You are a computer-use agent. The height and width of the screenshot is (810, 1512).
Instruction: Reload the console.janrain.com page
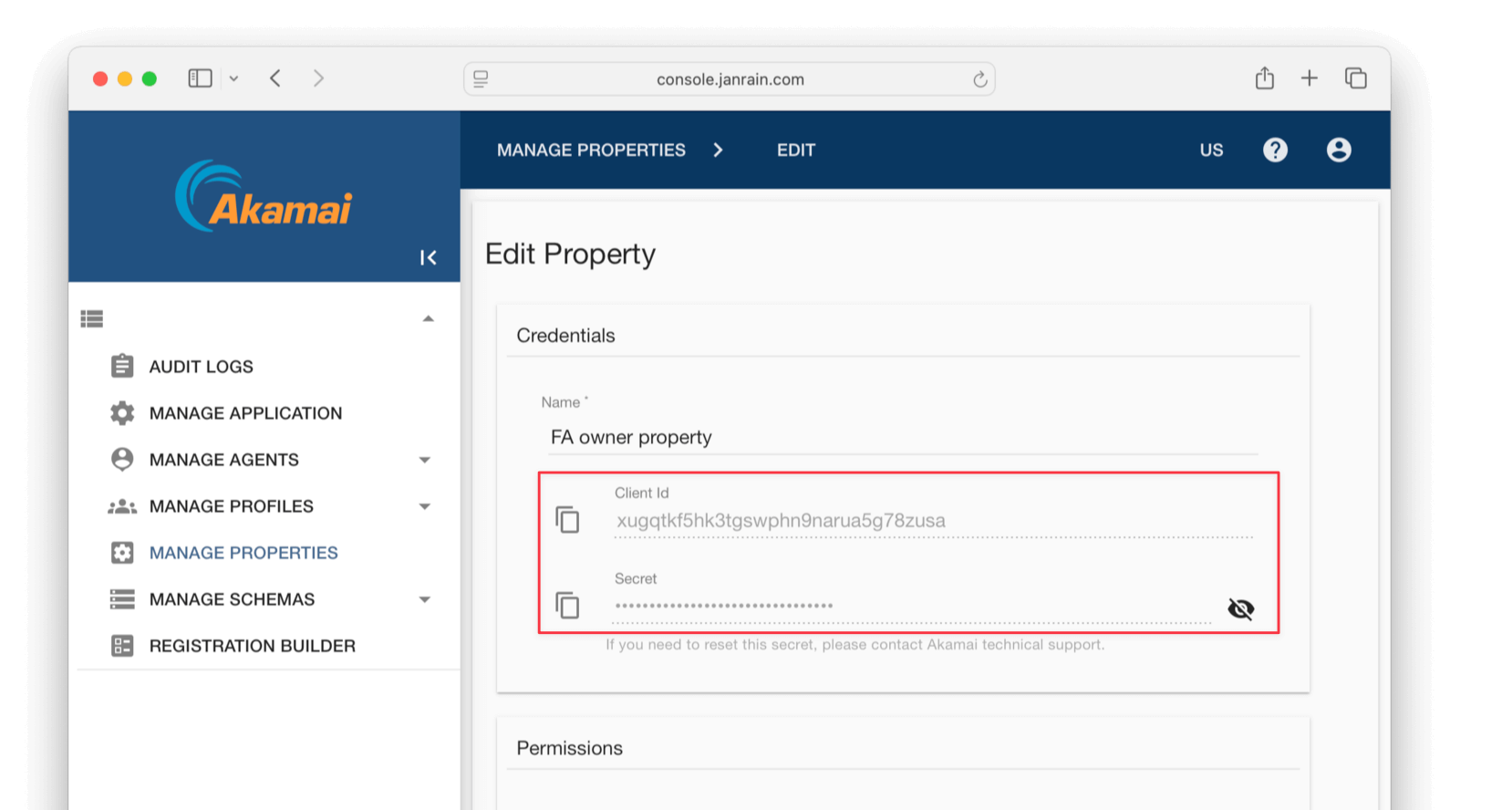click(x=979, y=79)
